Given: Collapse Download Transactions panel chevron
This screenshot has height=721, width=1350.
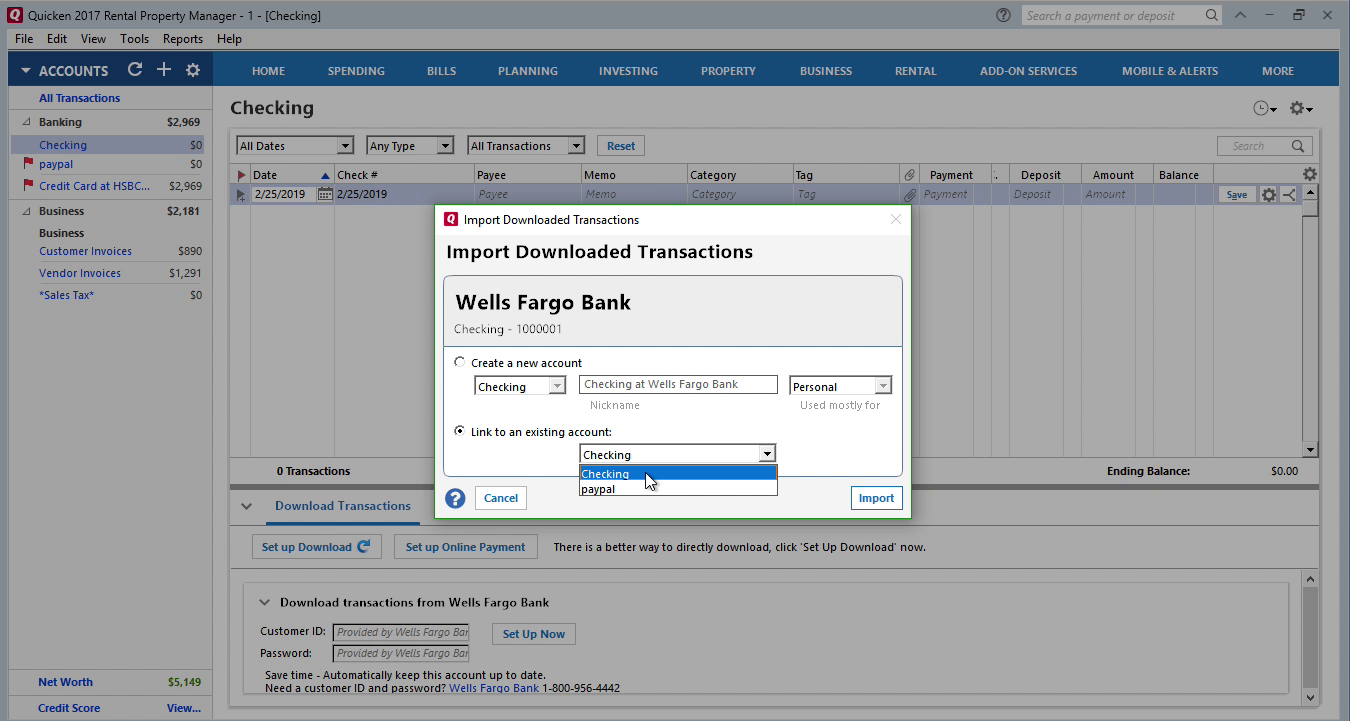Looking at the screenshot, I should [247, 506].
